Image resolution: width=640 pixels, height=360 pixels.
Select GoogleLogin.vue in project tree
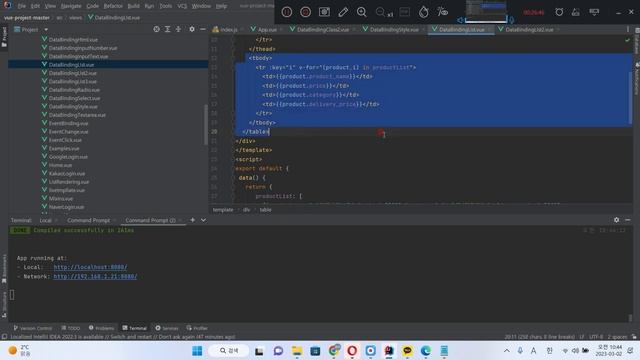click(x=68, y=157)
